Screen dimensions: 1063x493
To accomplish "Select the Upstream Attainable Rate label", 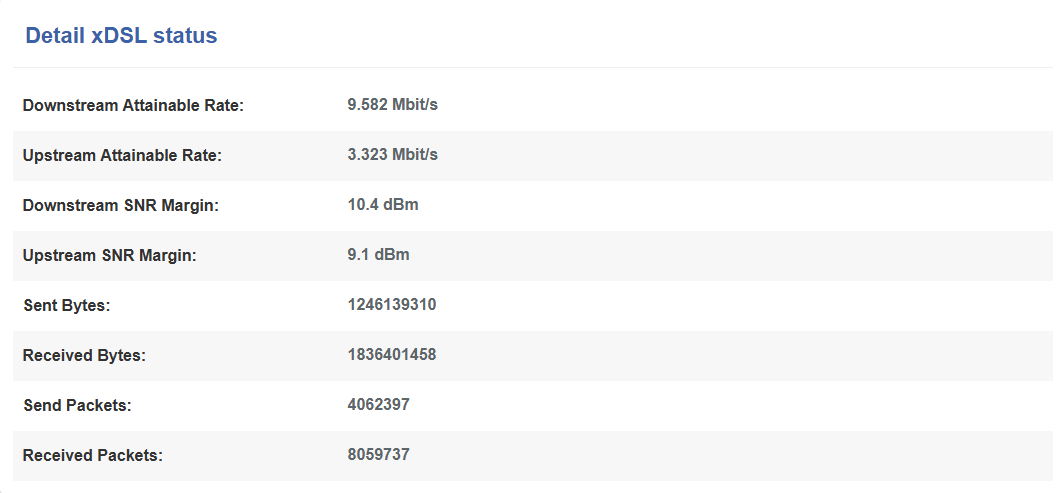I will point(122,155).
